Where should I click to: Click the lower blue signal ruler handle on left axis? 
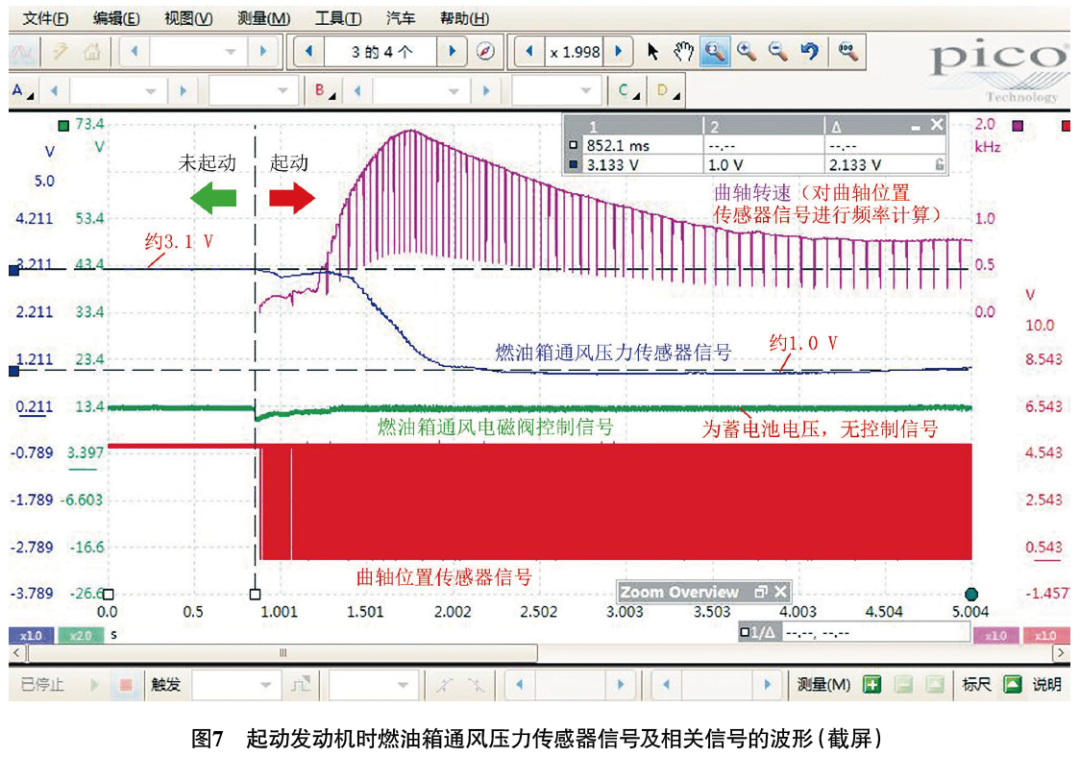point(14,371)
